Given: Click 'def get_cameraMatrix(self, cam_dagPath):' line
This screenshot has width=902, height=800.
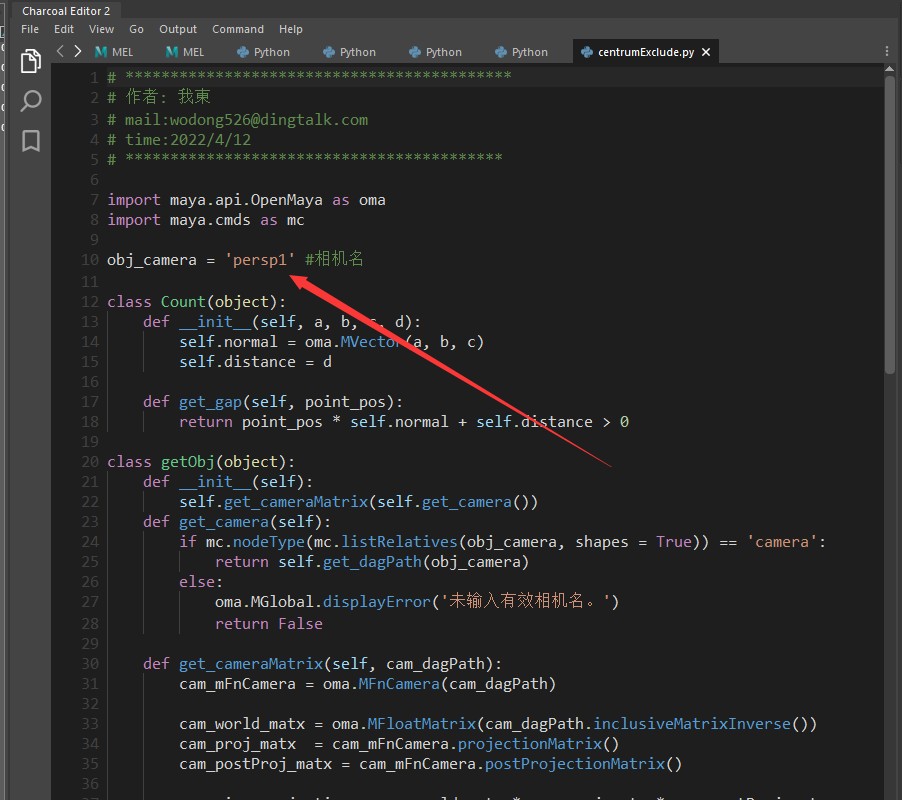Looking at the screenshot, I should (323, 664).
